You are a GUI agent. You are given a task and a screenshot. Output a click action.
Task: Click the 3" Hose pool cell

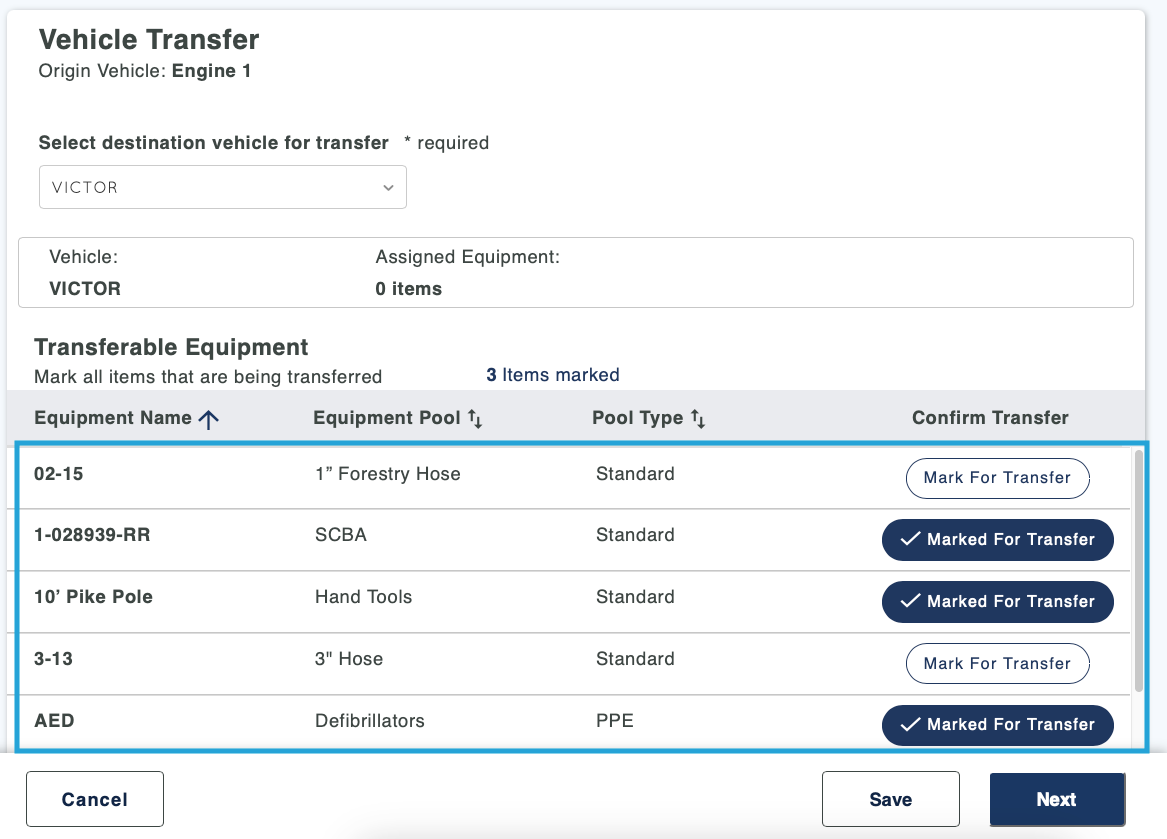pyautogui.click(x=349, y=658)
